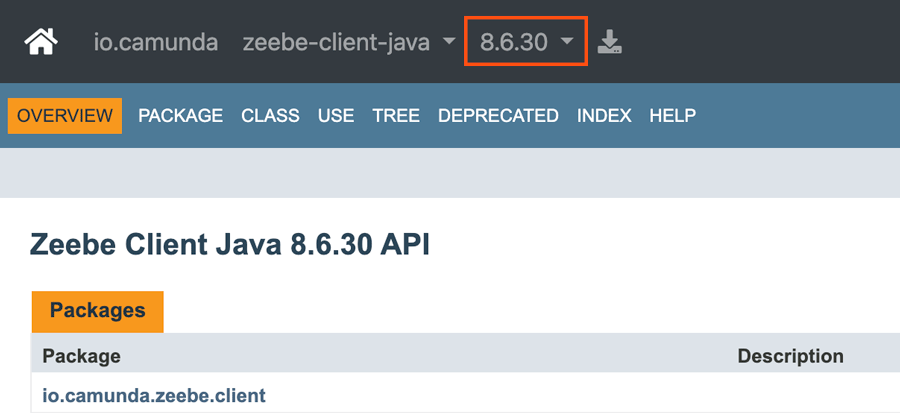Click the io.camunda group link
This screenshot has height=413, width=900.
[x=156, y=43]
